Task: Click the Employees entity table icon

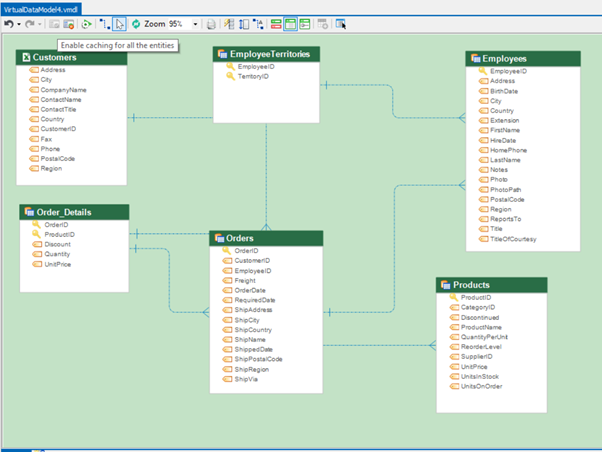Action: 475,59
